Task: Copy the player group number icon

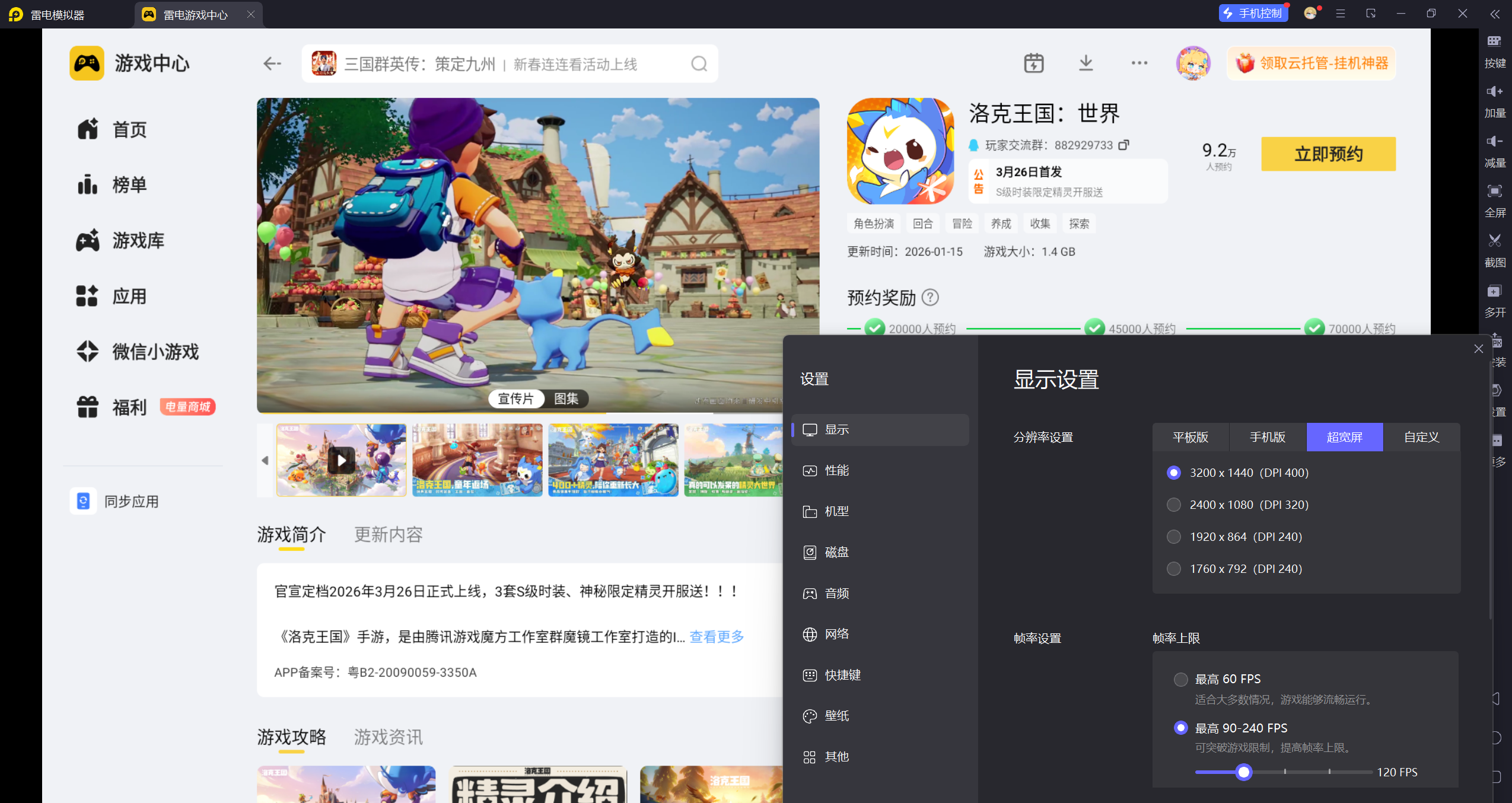Action: coord(1123,145)
